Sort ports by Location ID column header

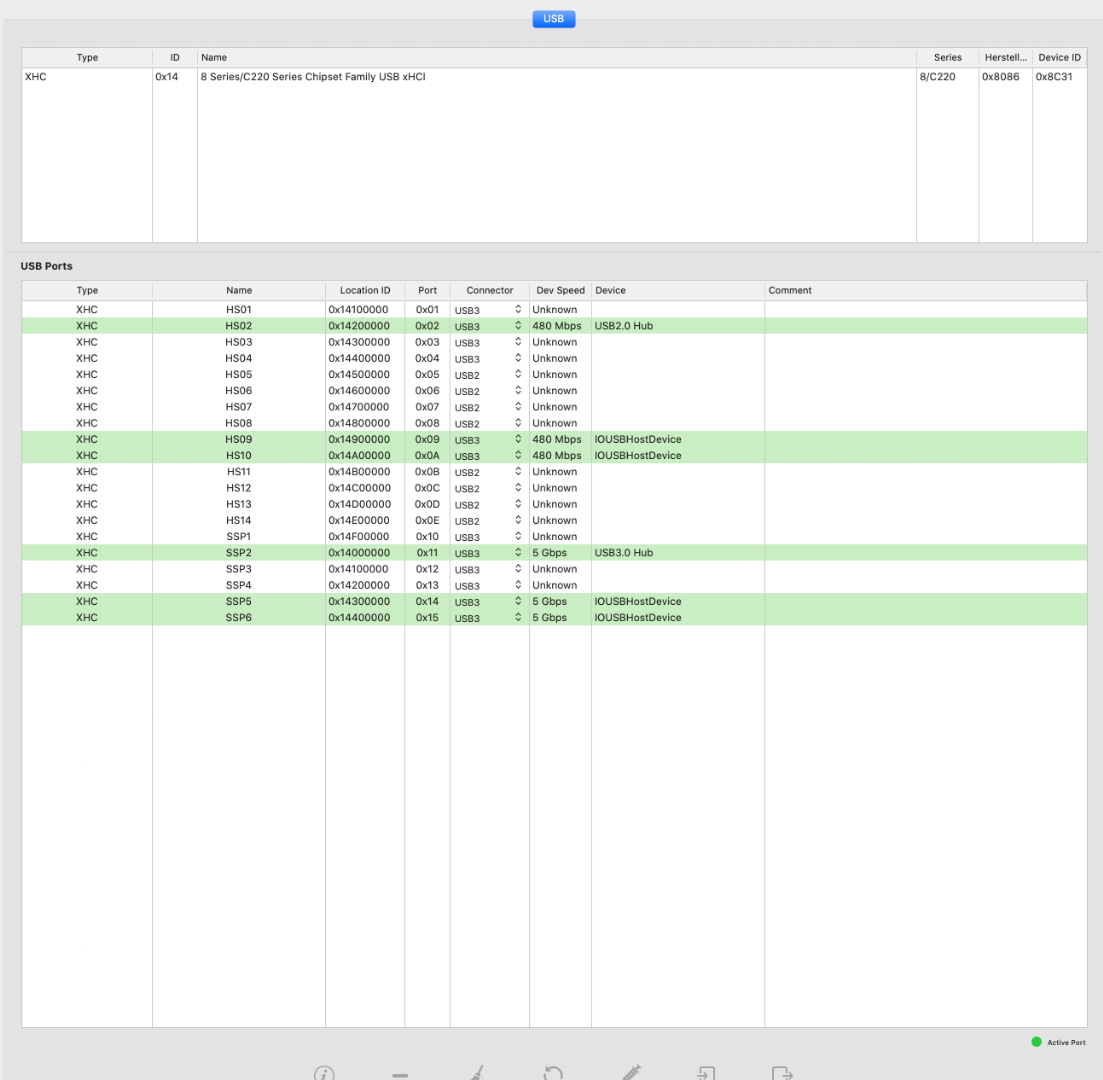(364, 290)
